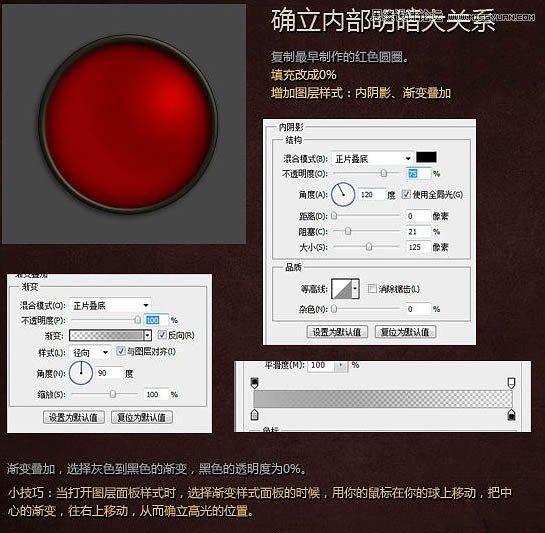Click the Inner Shadow angle dial

tap(343, 194)
